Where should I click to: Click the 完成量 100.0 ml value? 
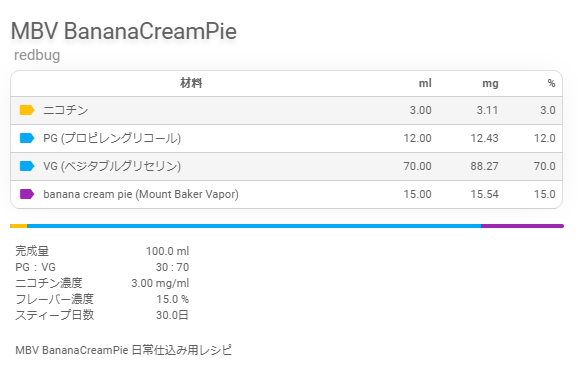click(167, 251)
